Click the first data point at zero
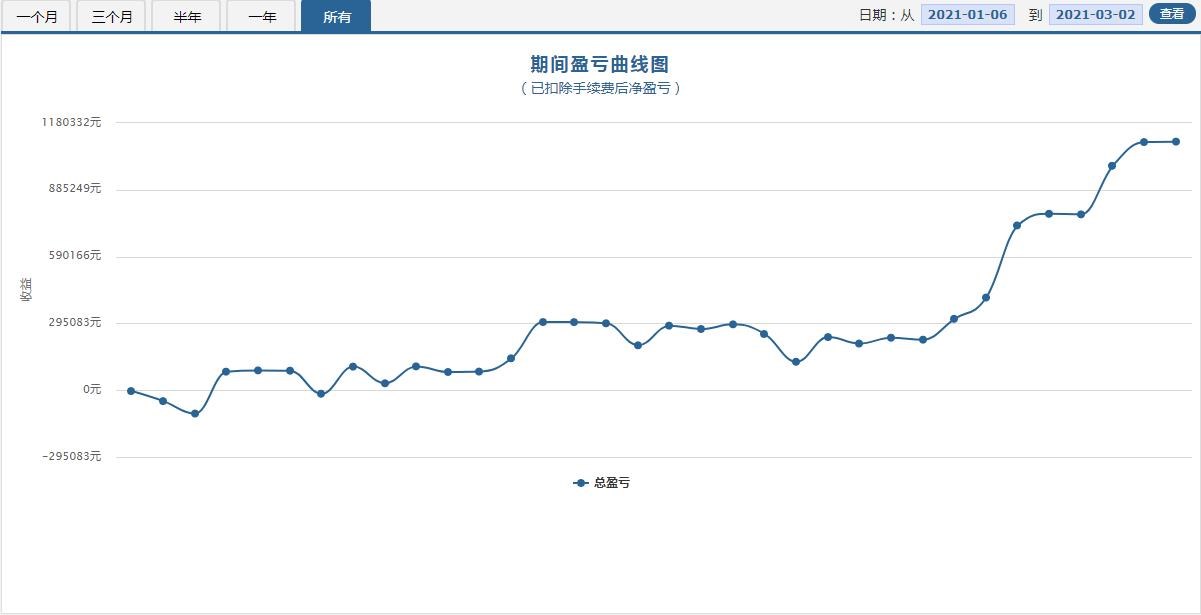Viewport: 1201px width, 615px height. (131, 391)
